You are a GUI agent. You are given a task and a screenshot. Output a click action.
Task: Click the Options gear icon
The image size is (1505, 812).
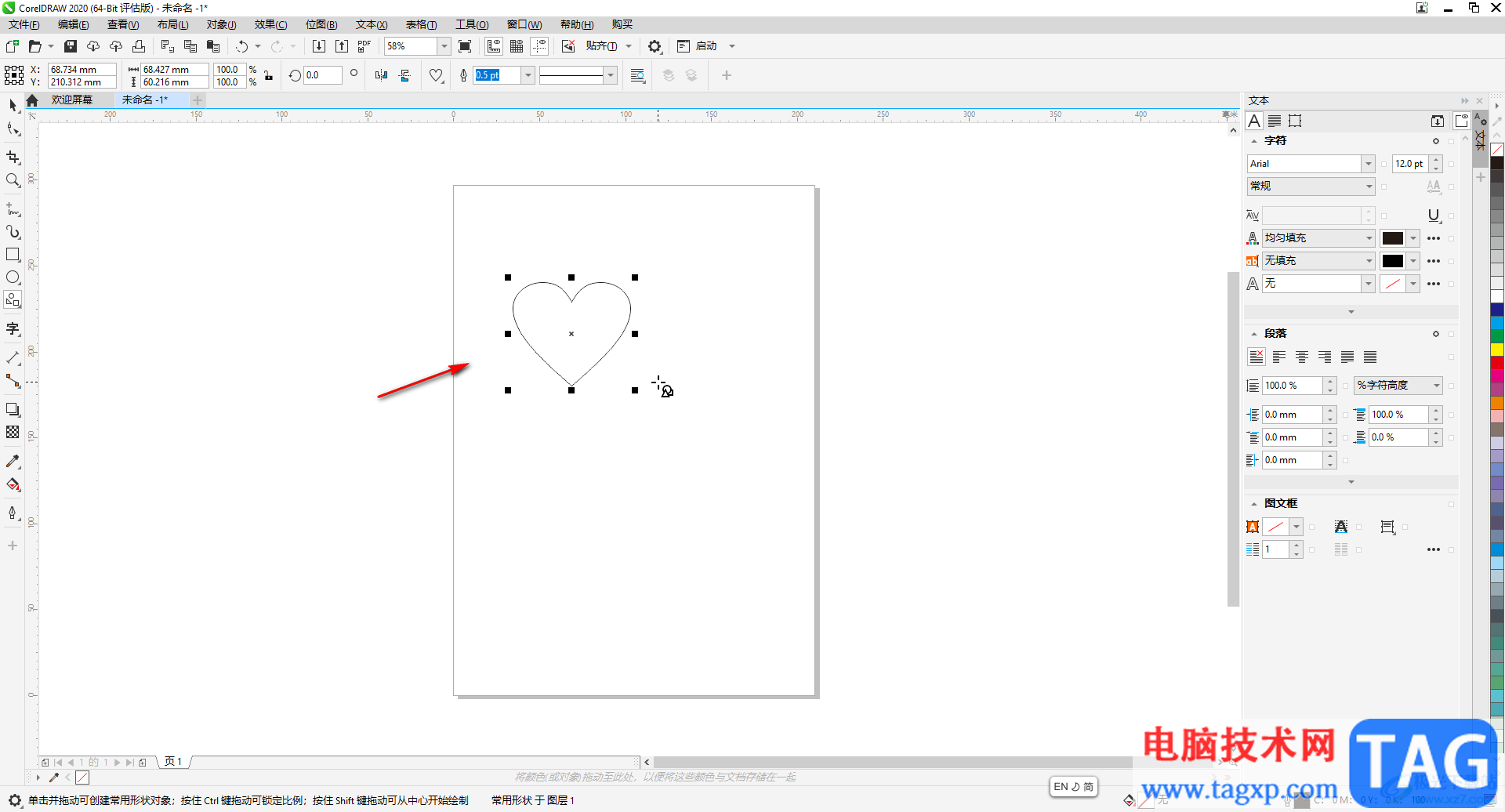tap(655, 46)
